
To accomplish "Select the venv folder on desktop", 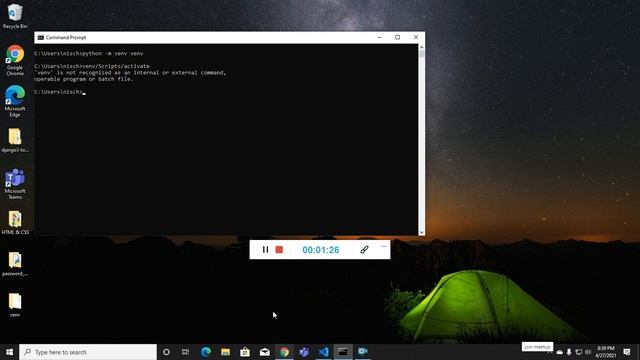I will [15, 305].
